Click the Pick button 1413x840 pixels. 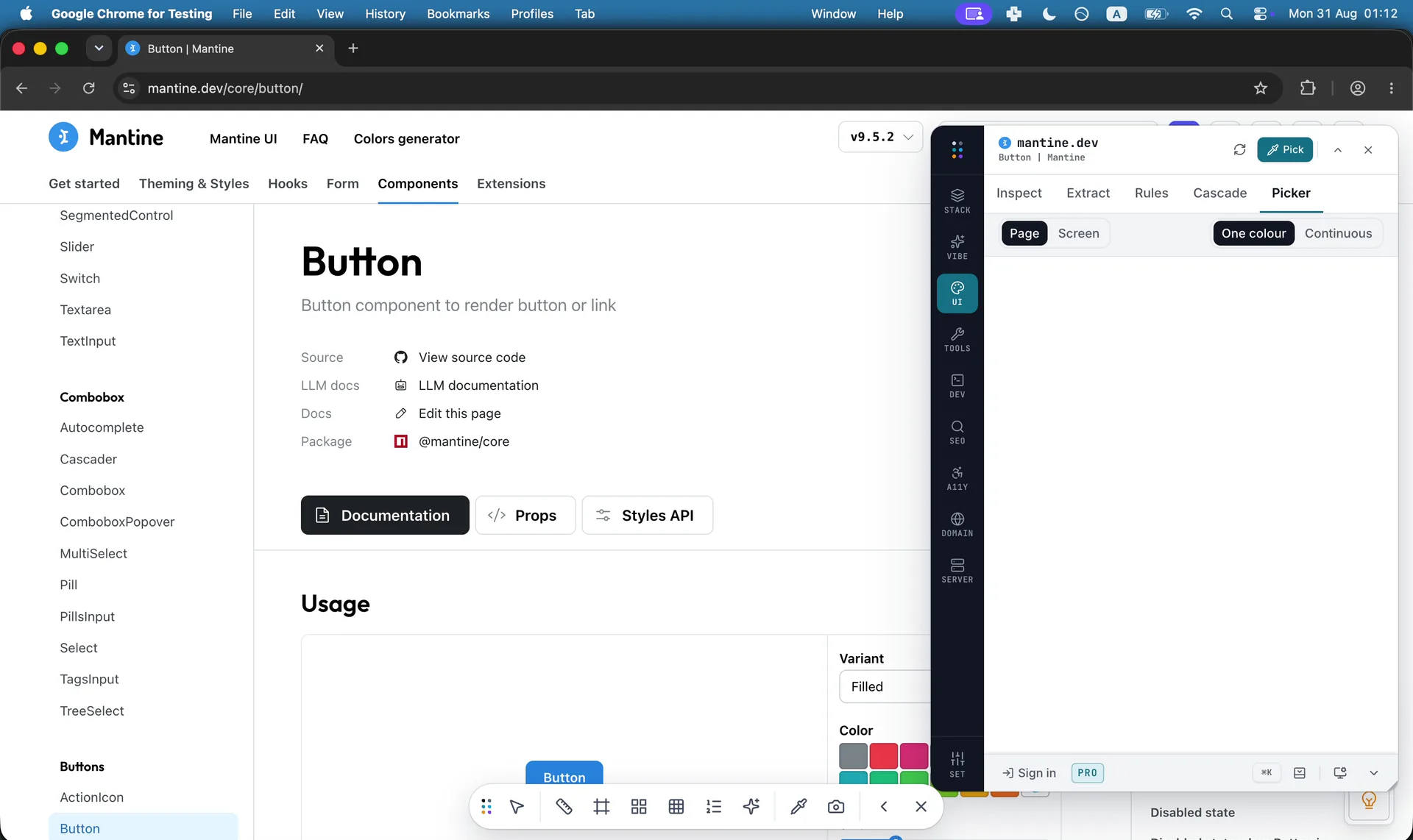(x=1285, y=149)
